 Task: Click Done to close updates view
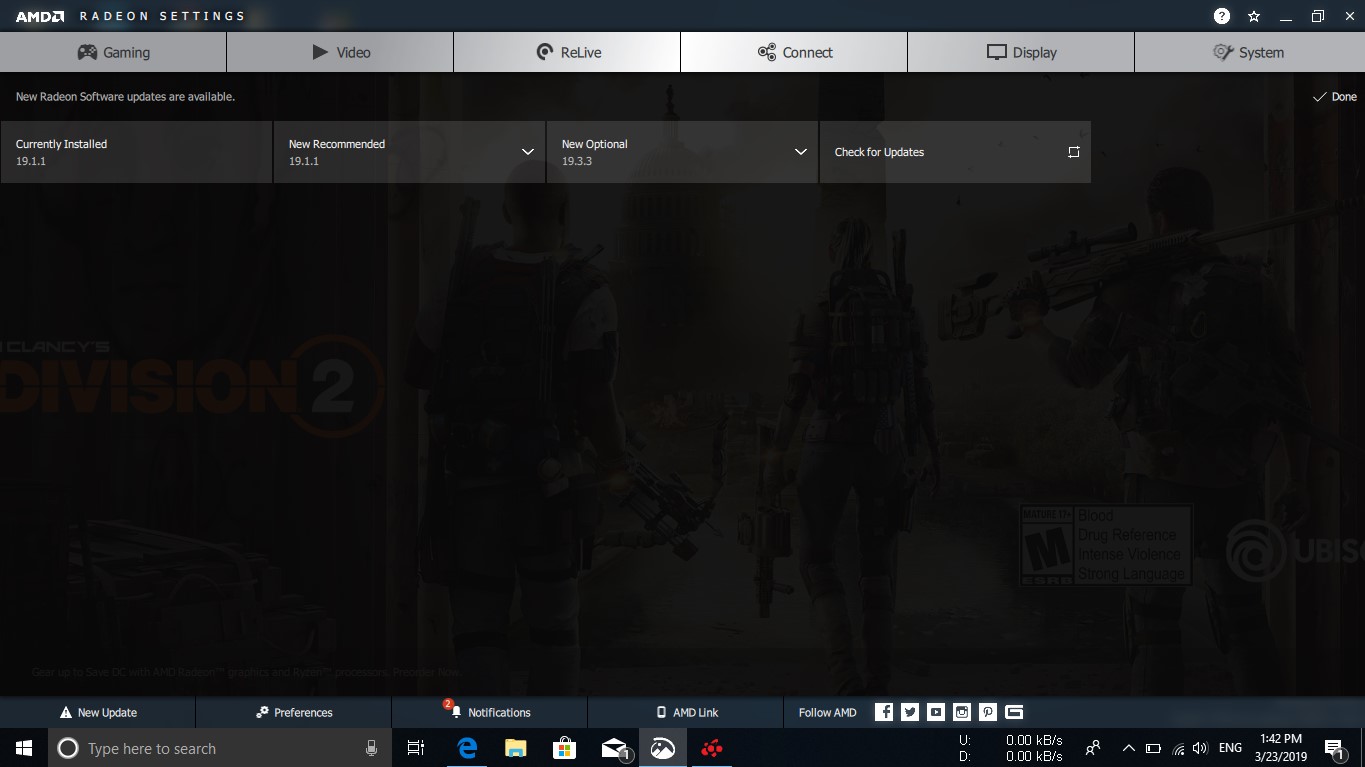pyautogui.click(x=1335, y=97)
